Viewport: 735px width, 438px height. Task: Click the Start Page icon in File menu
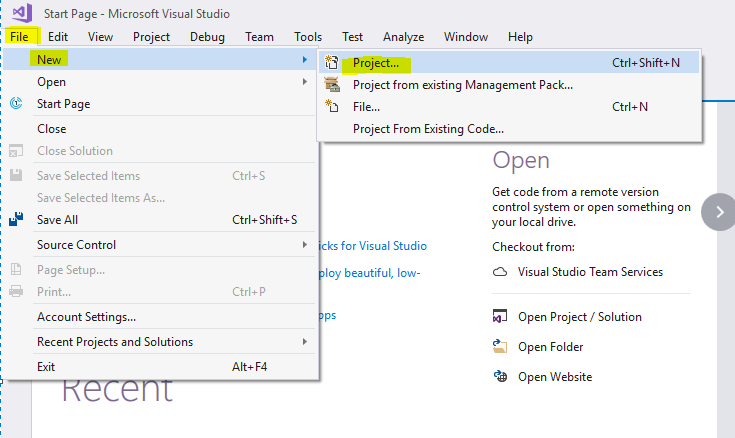pyautogui.click(x=16, y=103)
